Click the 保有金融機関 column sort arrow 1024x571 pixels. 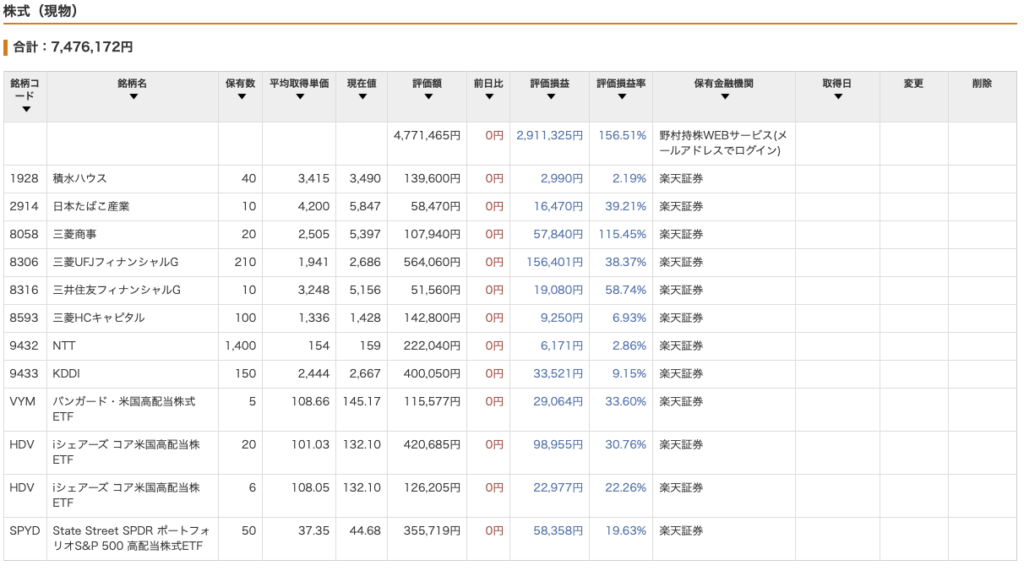coord(723,97)
